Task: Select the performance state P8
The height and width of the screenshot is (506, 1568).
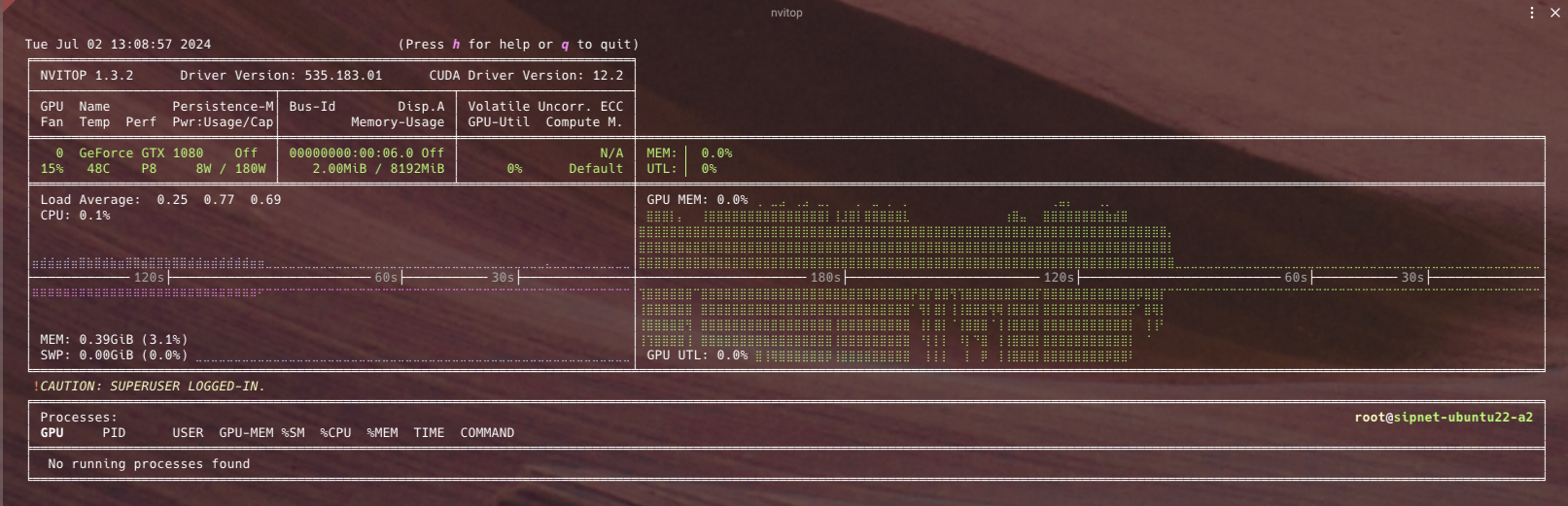Action: pos(149,169)
